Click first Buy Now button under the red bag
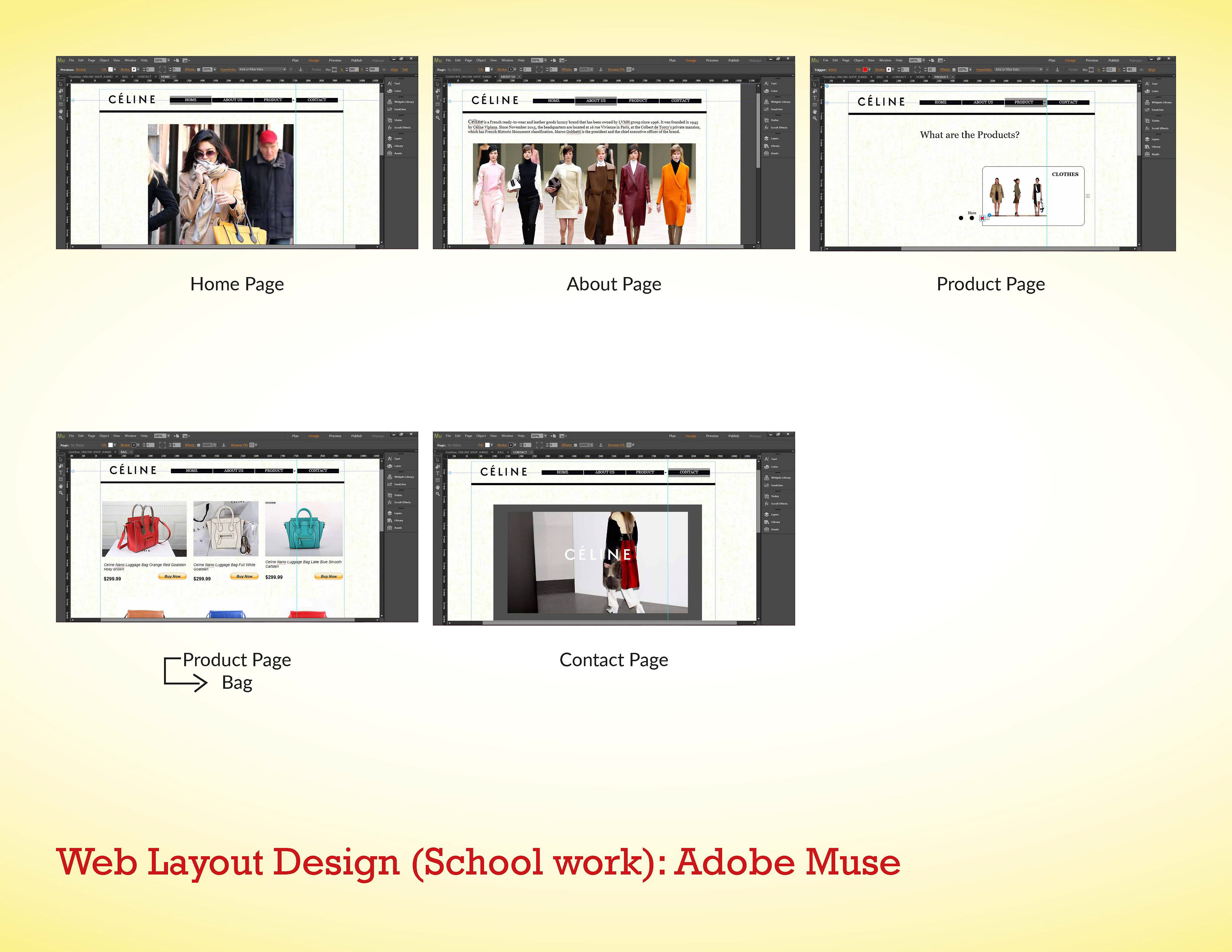 tap(173, 576)
